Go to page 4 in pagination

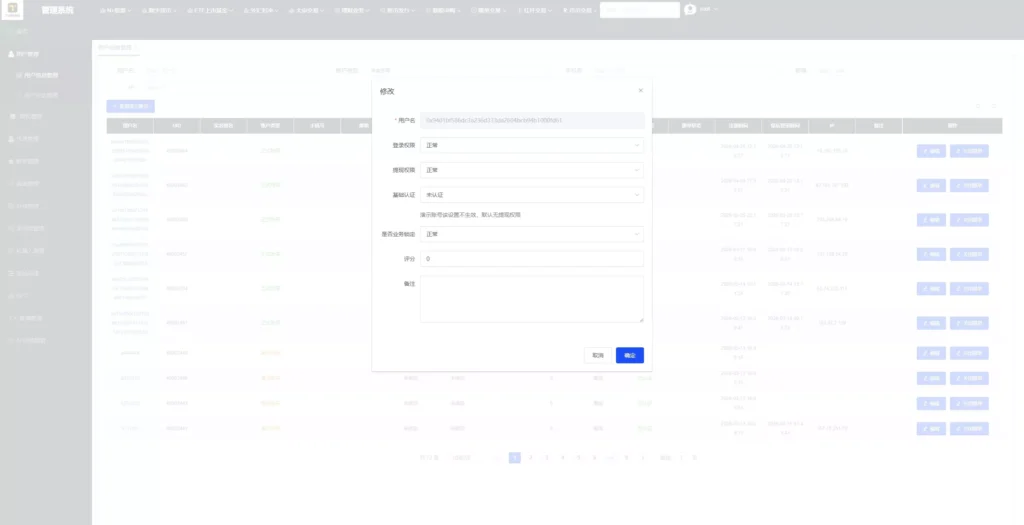(562, 458)
